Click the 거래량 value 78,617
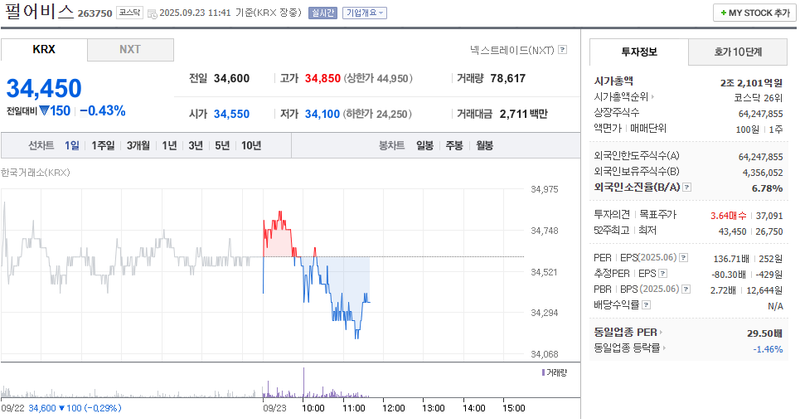The image size is (800, 419). [508, 79]
